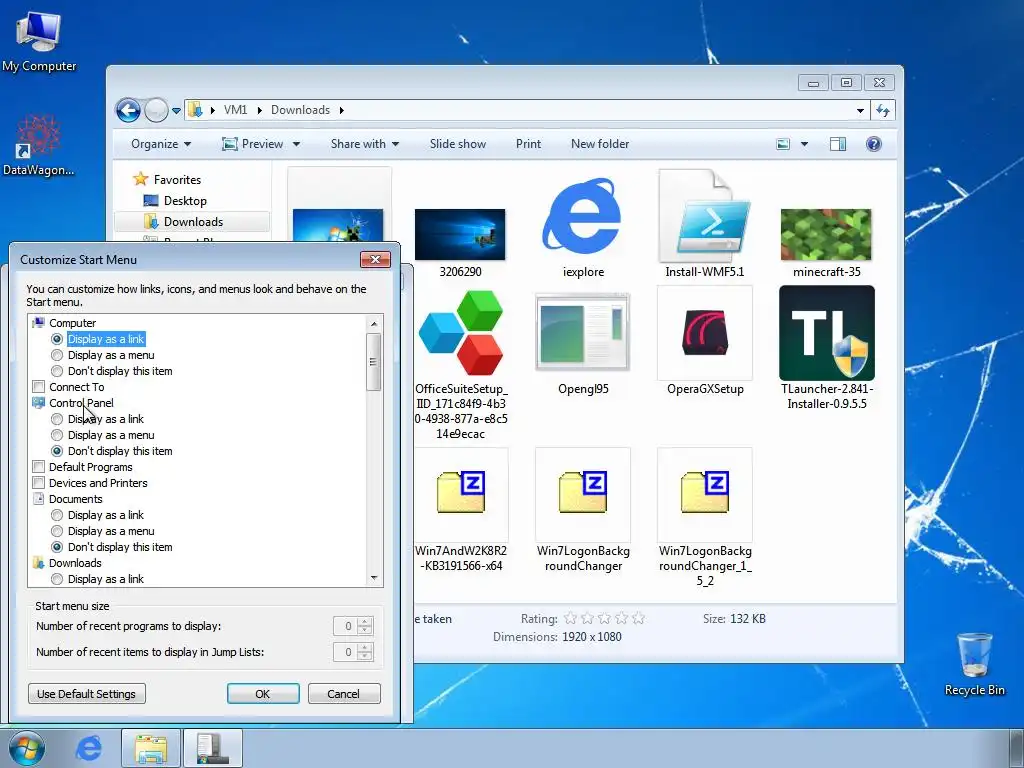This screenshot has height=768, width=1024.
Task: Click the list scroll-down arrow
Action: (374, 578)
